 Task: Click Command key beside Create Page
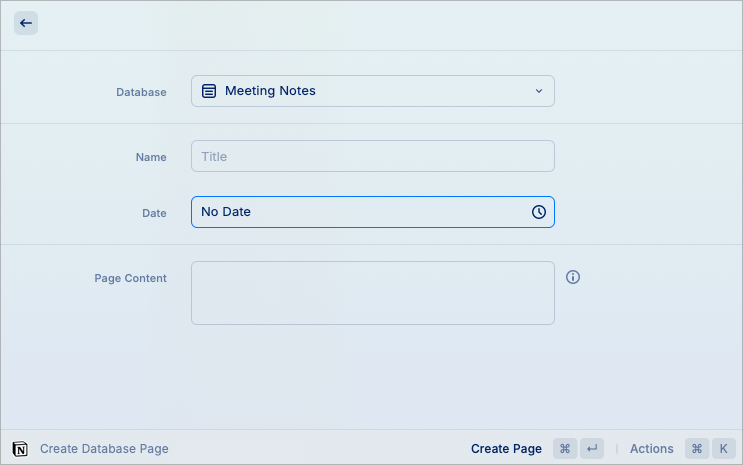pyautogui.click(x=565, y=449)
